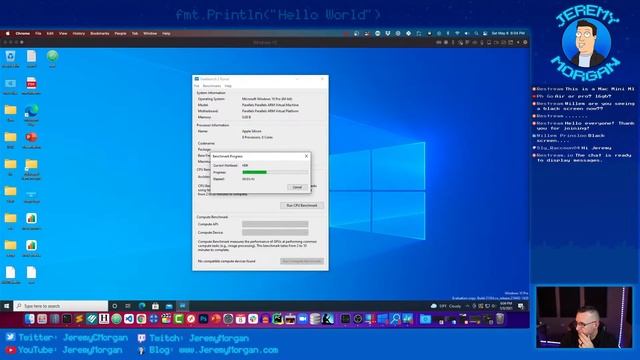Image resolution: width=640 pixels, height=360 pixels.
Task: Open Task View in the Windows taskbar
Action: click(128, 306)
